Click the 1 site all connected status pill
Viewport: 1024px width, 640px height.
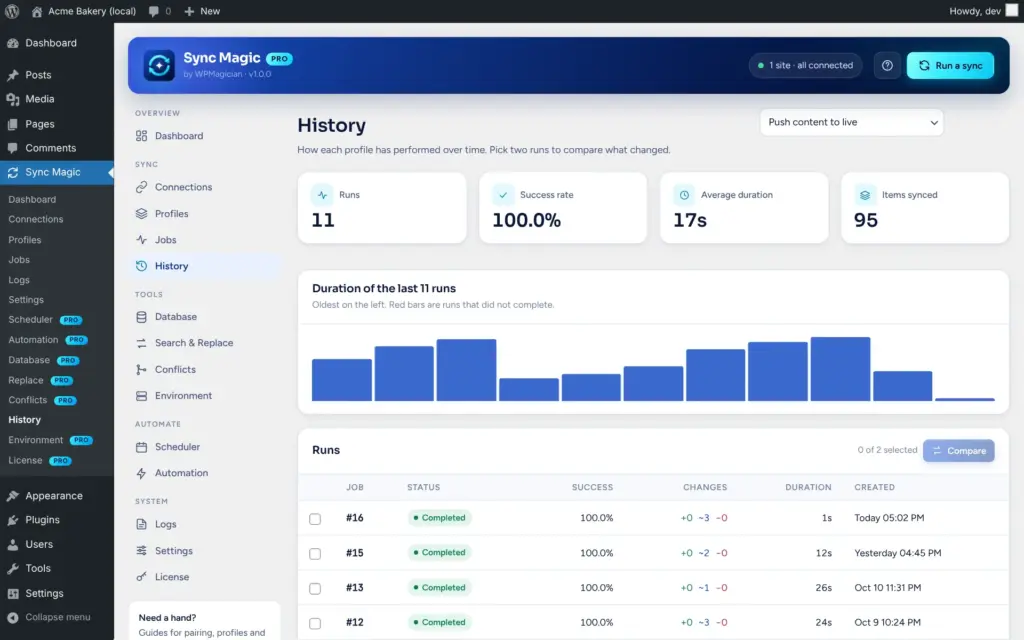pyautogui.click(x=805, y=65)
